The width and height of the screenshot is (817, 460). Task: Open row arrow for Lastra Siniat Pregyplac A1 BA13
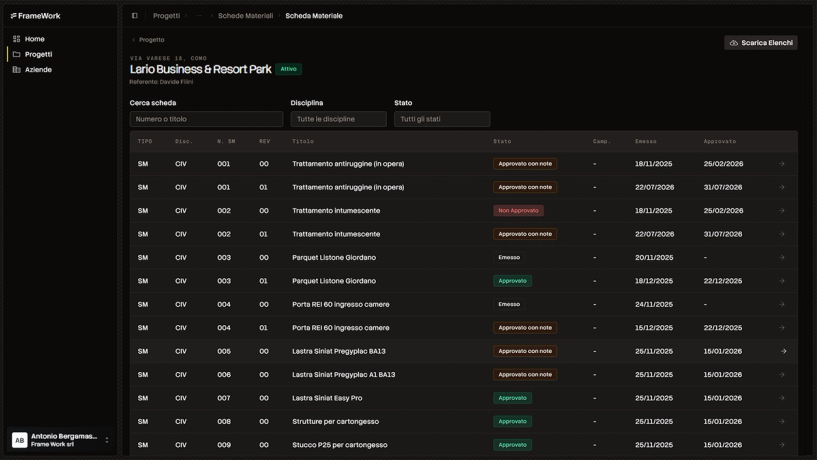(782, 375)
